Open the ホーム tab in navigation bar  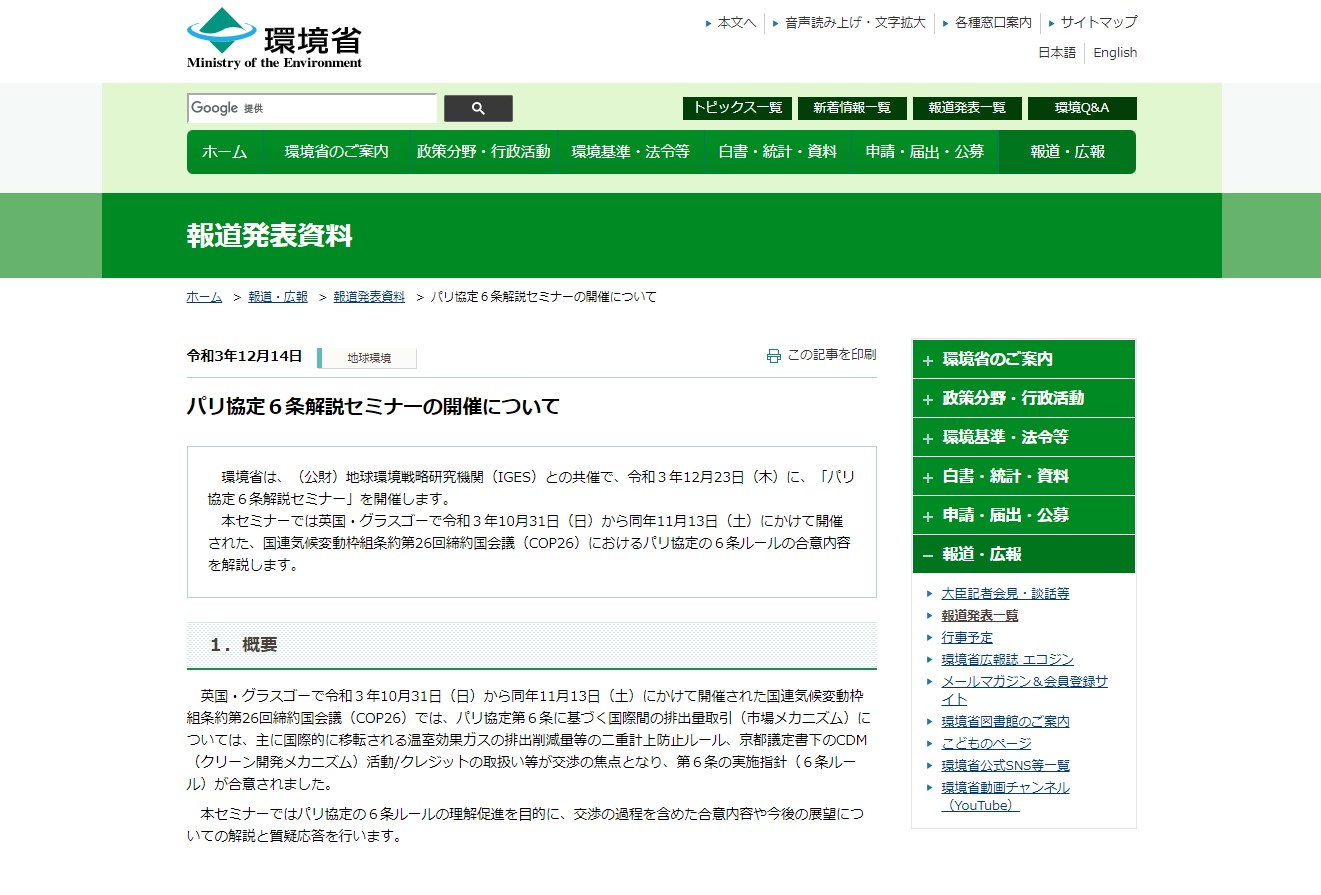pyautogui.click(x=224, y=152)
